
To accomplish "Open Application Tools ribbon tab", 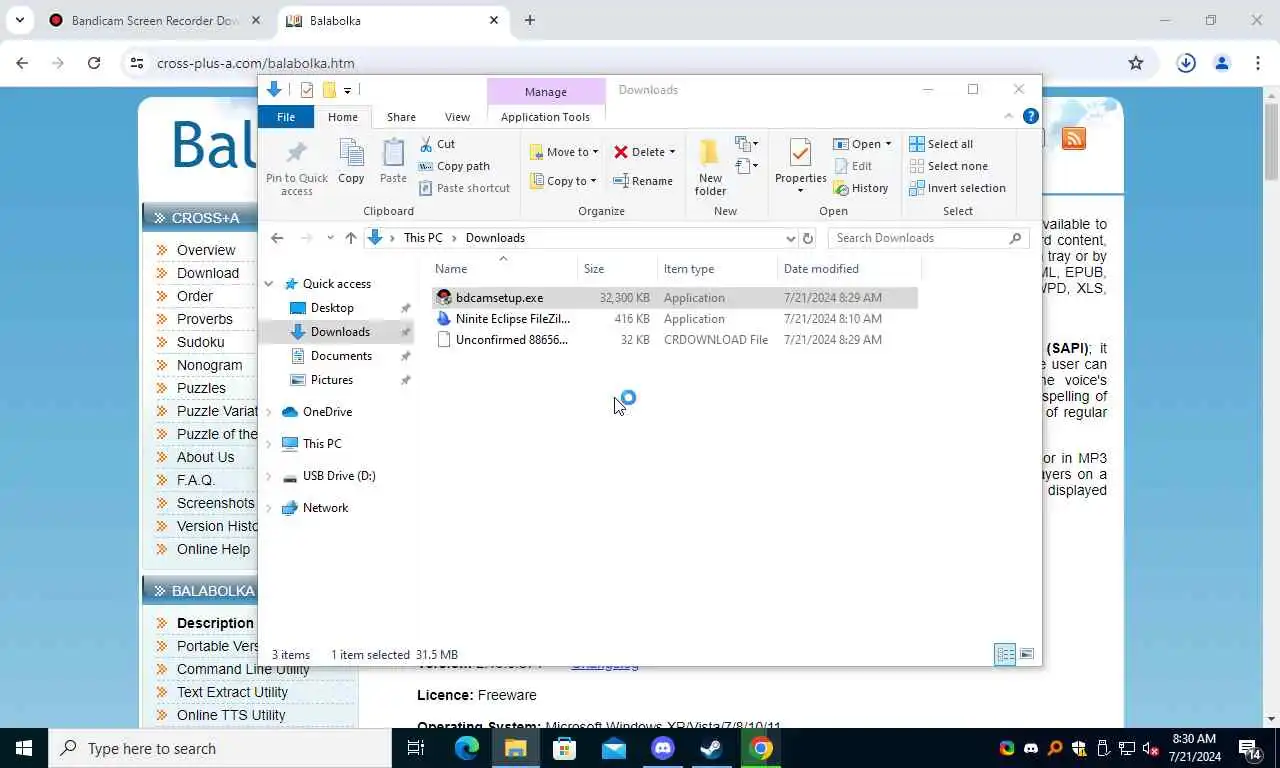I will [x=545, y=117].
